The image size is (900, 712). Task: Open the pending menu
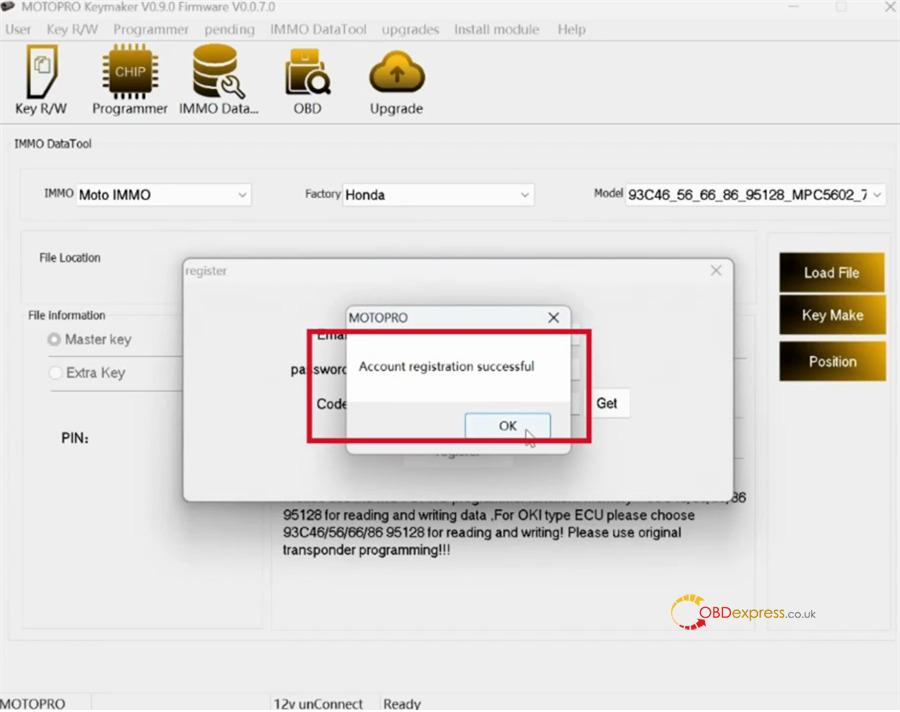pos(230,29)
